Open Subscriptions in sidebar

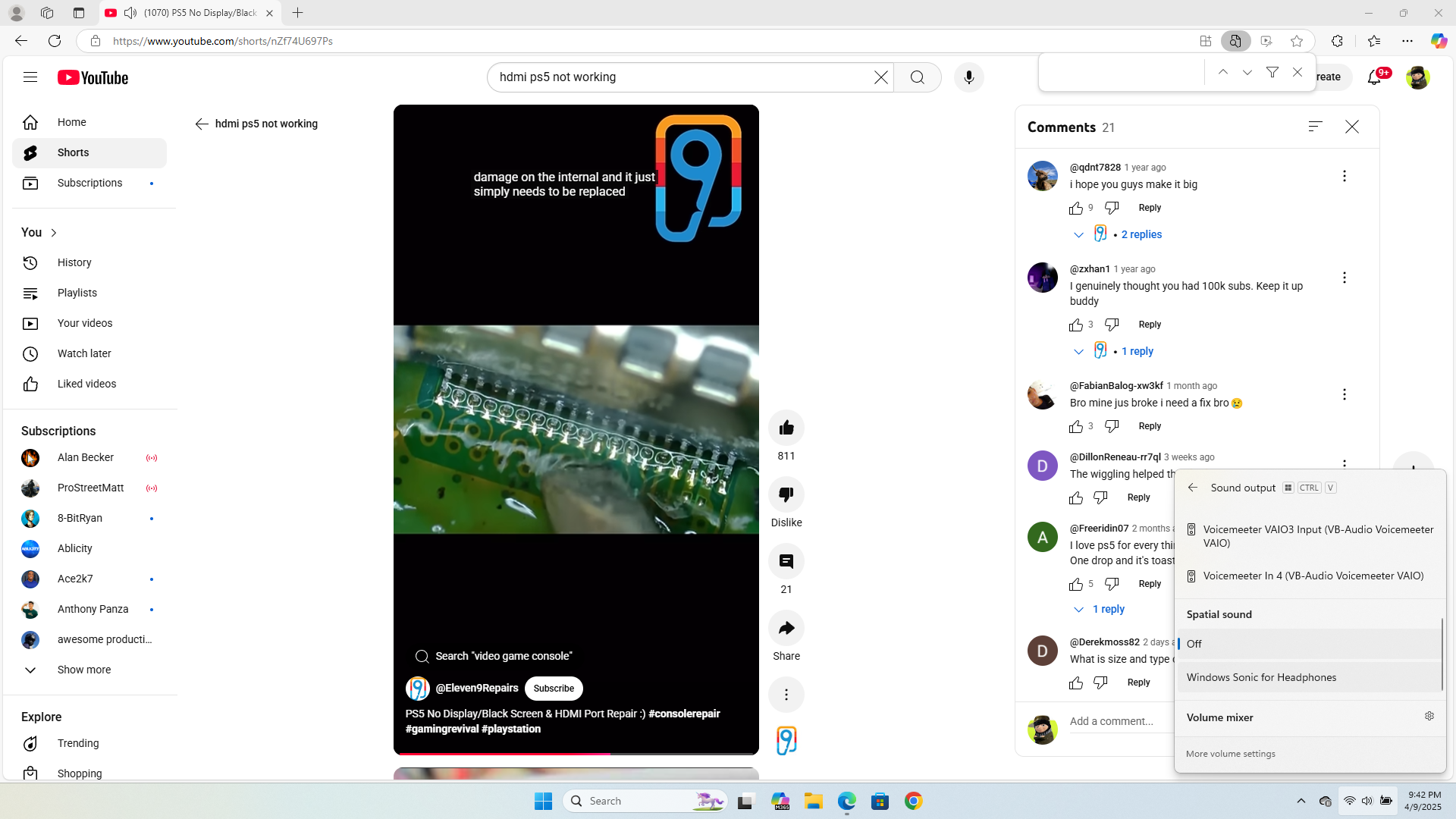(x=89, y=183)
